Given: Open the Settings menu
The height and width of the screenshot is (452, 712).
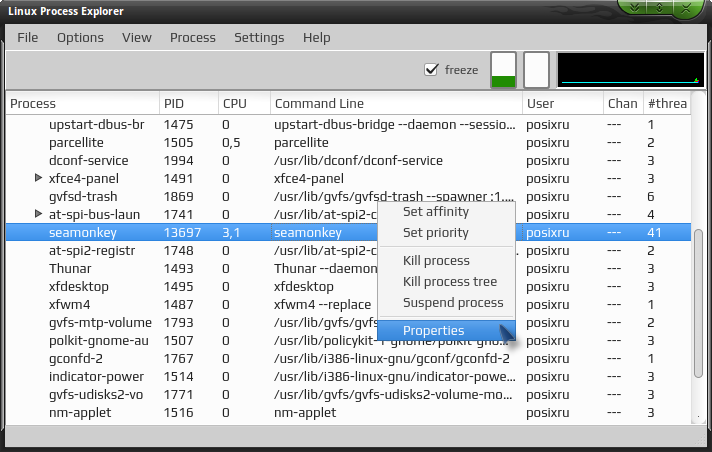Looking at the screenshot, I should click(x=259, y=37).
